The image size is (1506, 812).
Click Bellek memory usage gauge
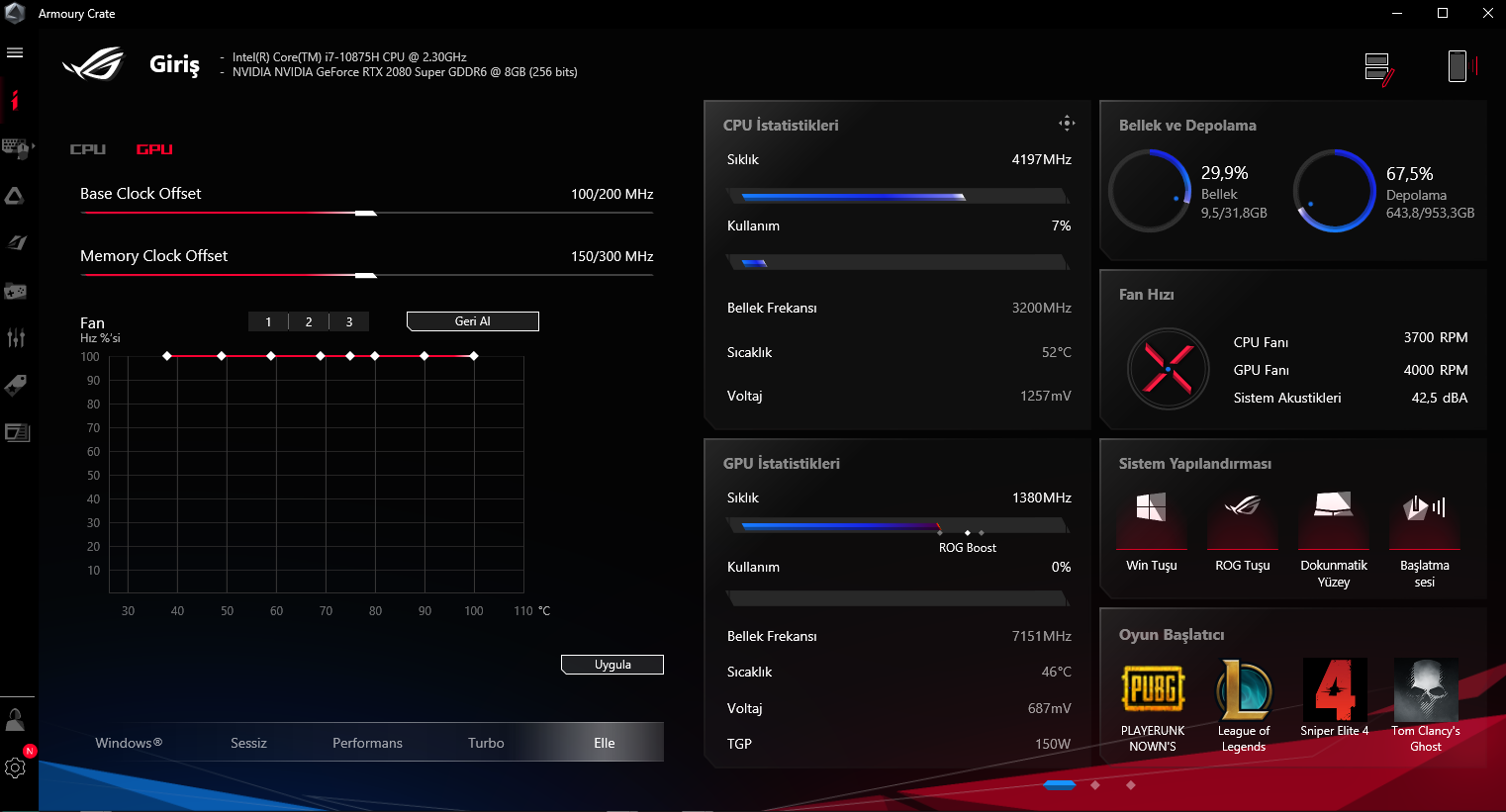click(x=1150, y=191)
